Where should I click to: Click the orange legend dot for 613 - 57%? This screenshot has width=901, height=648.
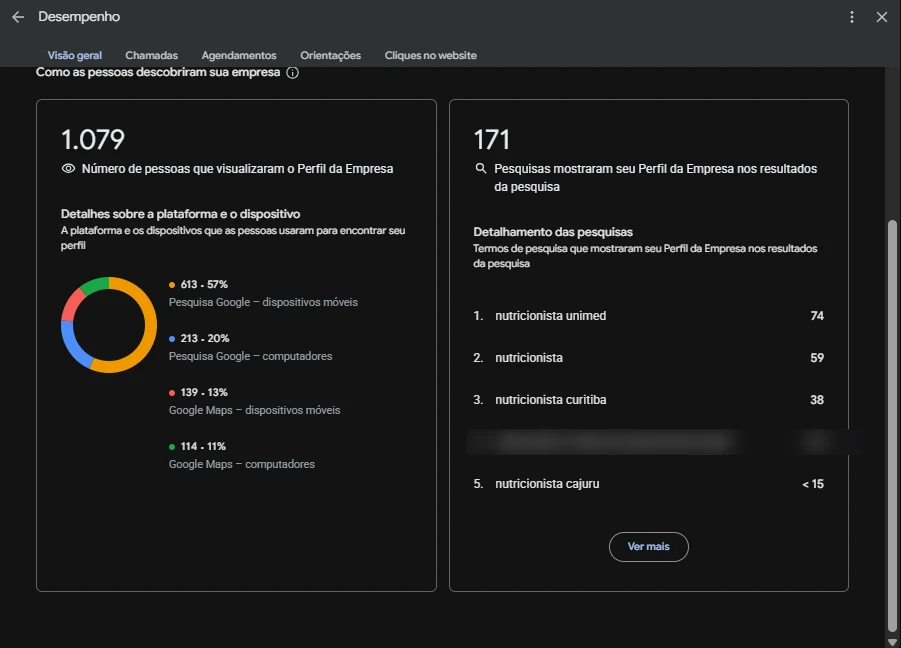(x=172, y=285)
